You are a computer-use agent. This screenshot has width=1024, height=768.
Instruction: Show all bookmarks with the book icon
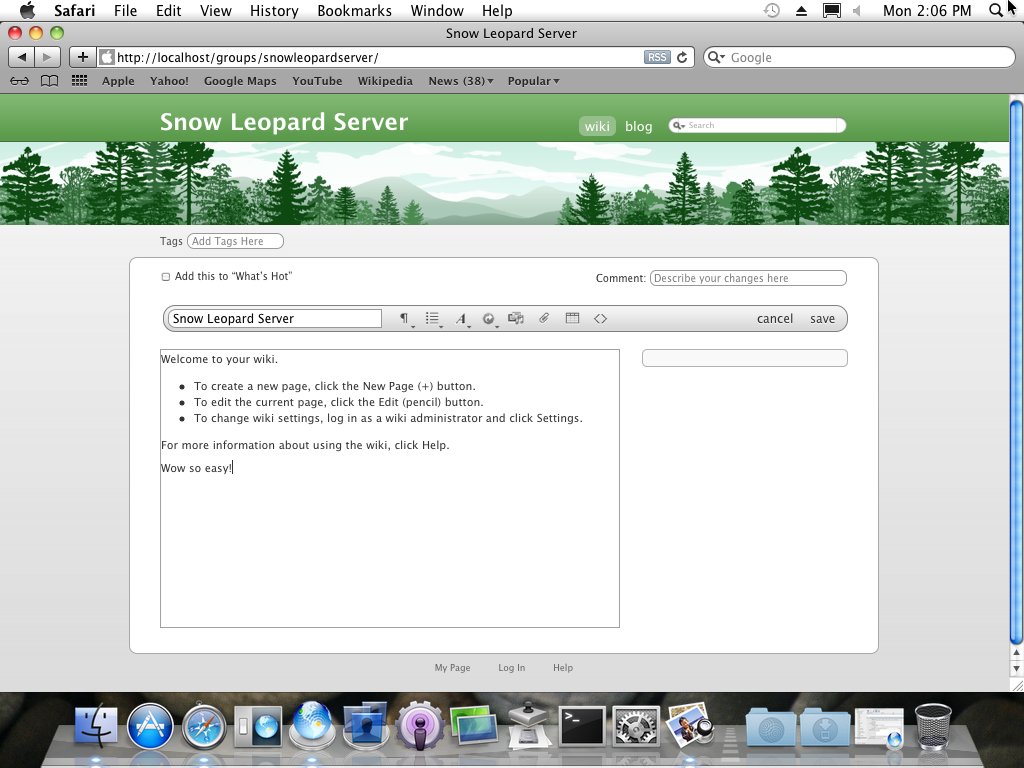pyautogui.click(x=50, y=81)
